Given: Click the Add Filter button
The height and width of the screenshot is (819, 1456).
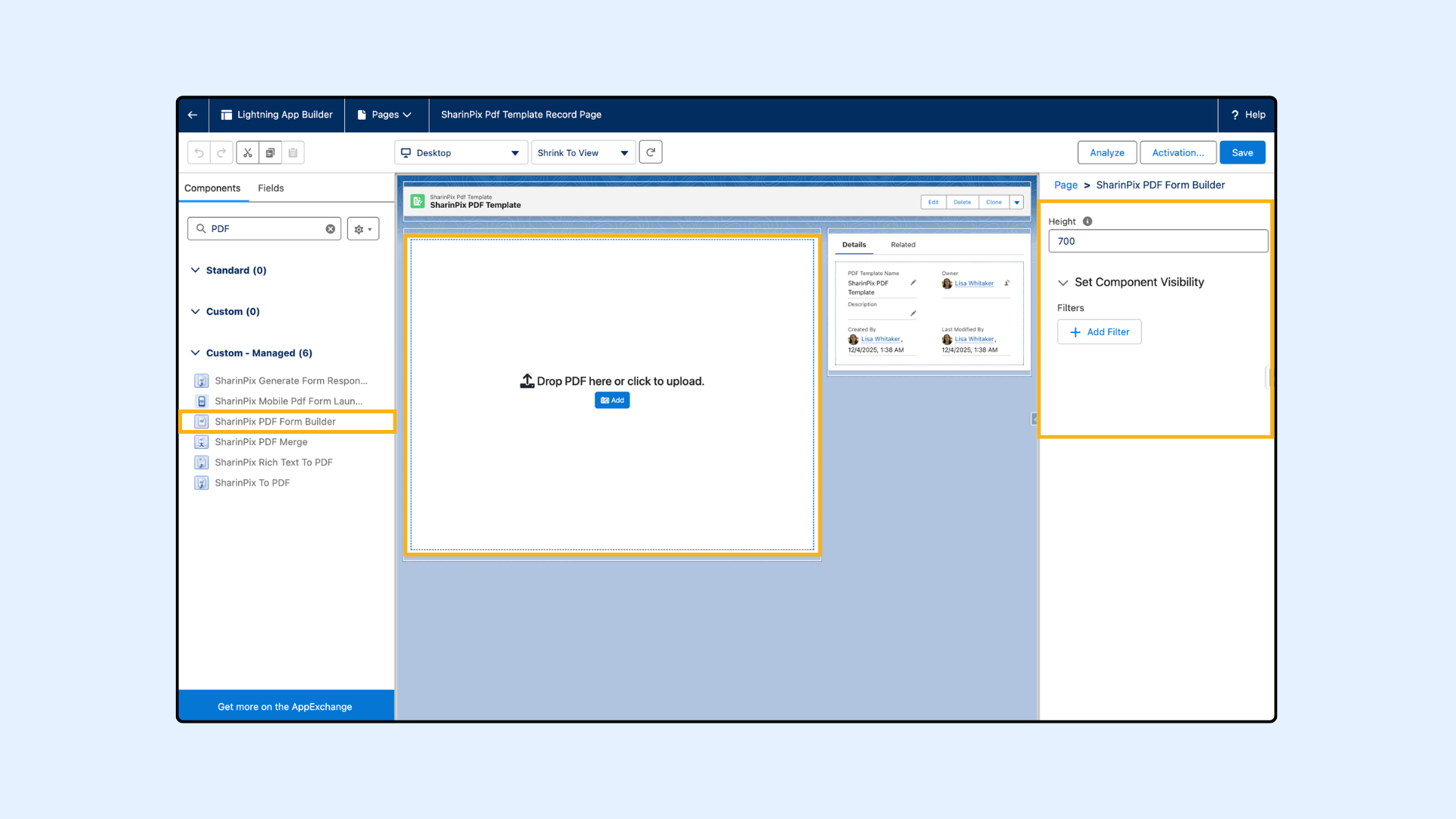Looking at the screenshot, I should coord(1099,331).
